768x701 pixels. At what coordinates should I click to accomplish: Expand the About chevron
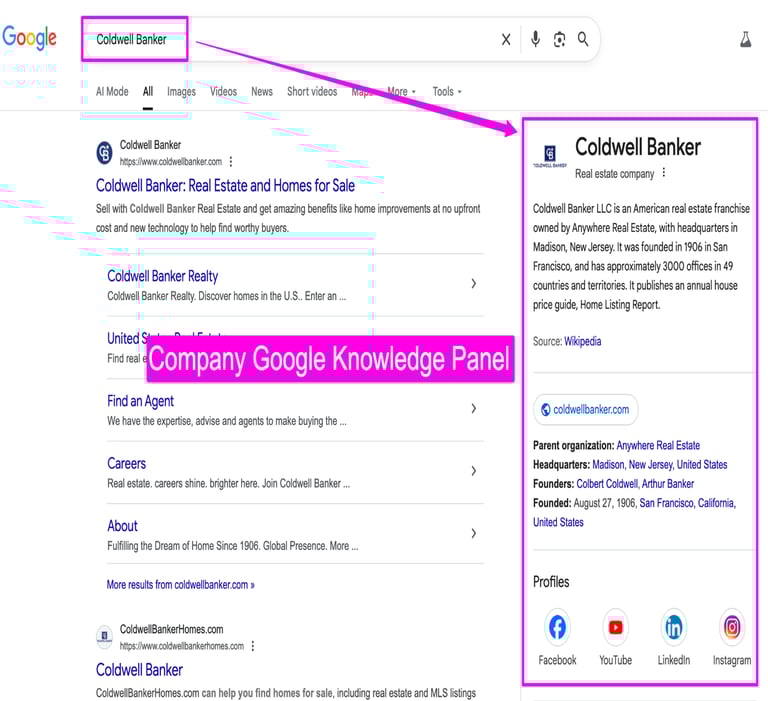(x=474, y=533)
